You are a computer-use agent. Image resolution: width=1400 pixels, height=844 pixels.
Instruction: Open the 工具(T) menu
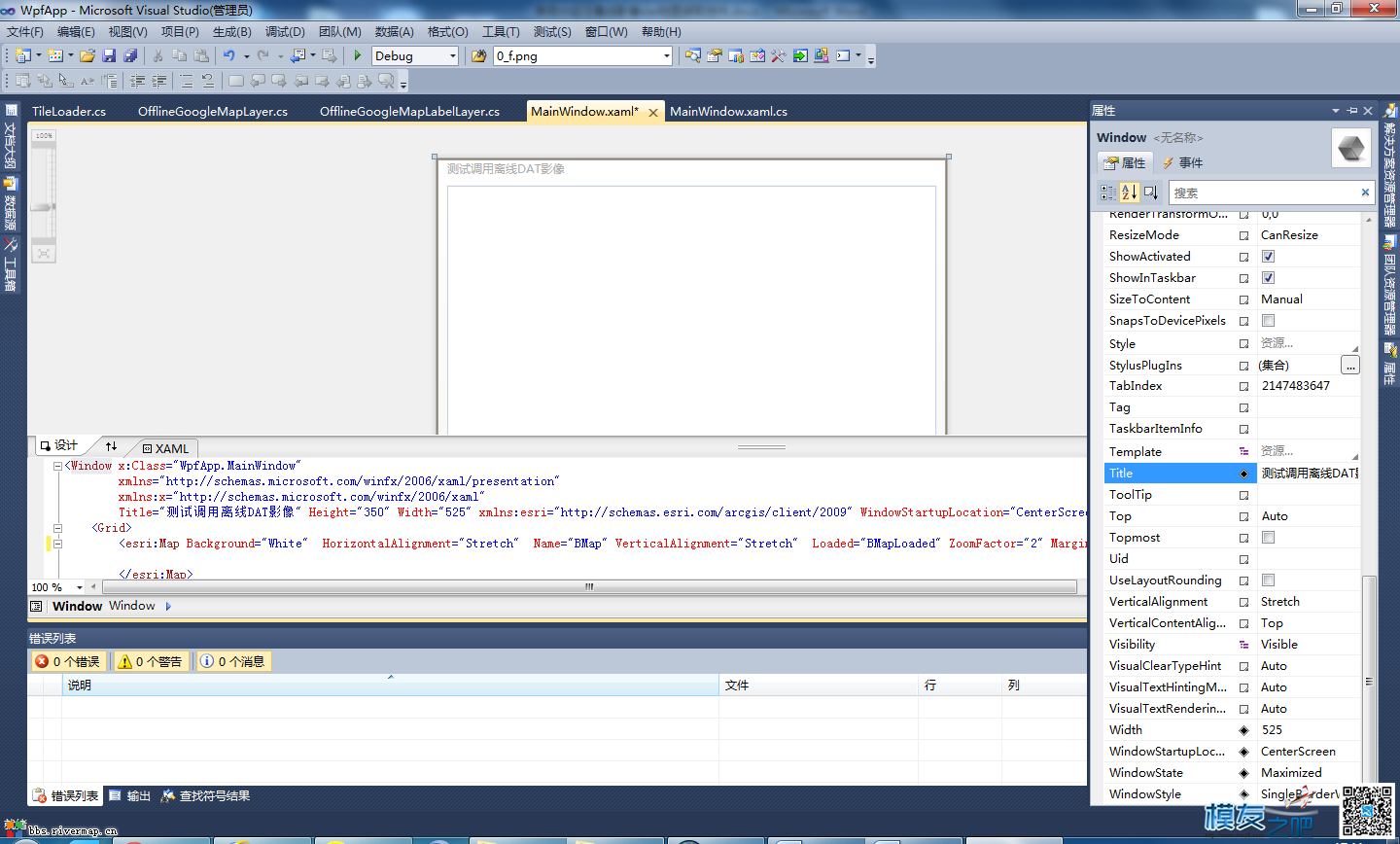tap(501, 32)
